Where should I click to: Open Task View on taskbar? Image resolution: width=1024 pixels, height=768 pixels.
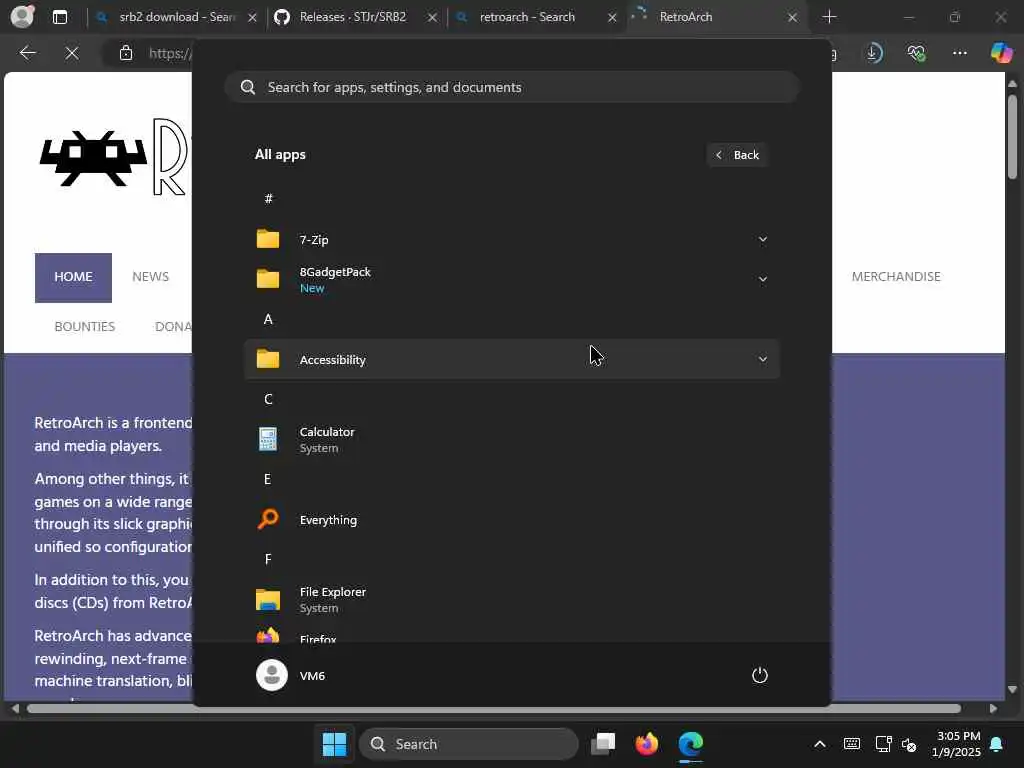click(603, 744)
